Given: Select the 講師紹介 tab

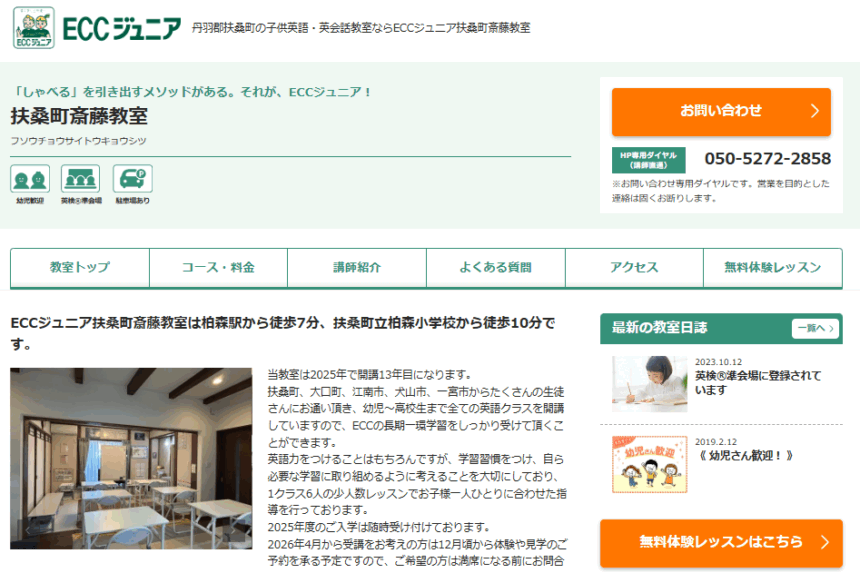Looking at the screenshot, I should click(x=357, y=268).
